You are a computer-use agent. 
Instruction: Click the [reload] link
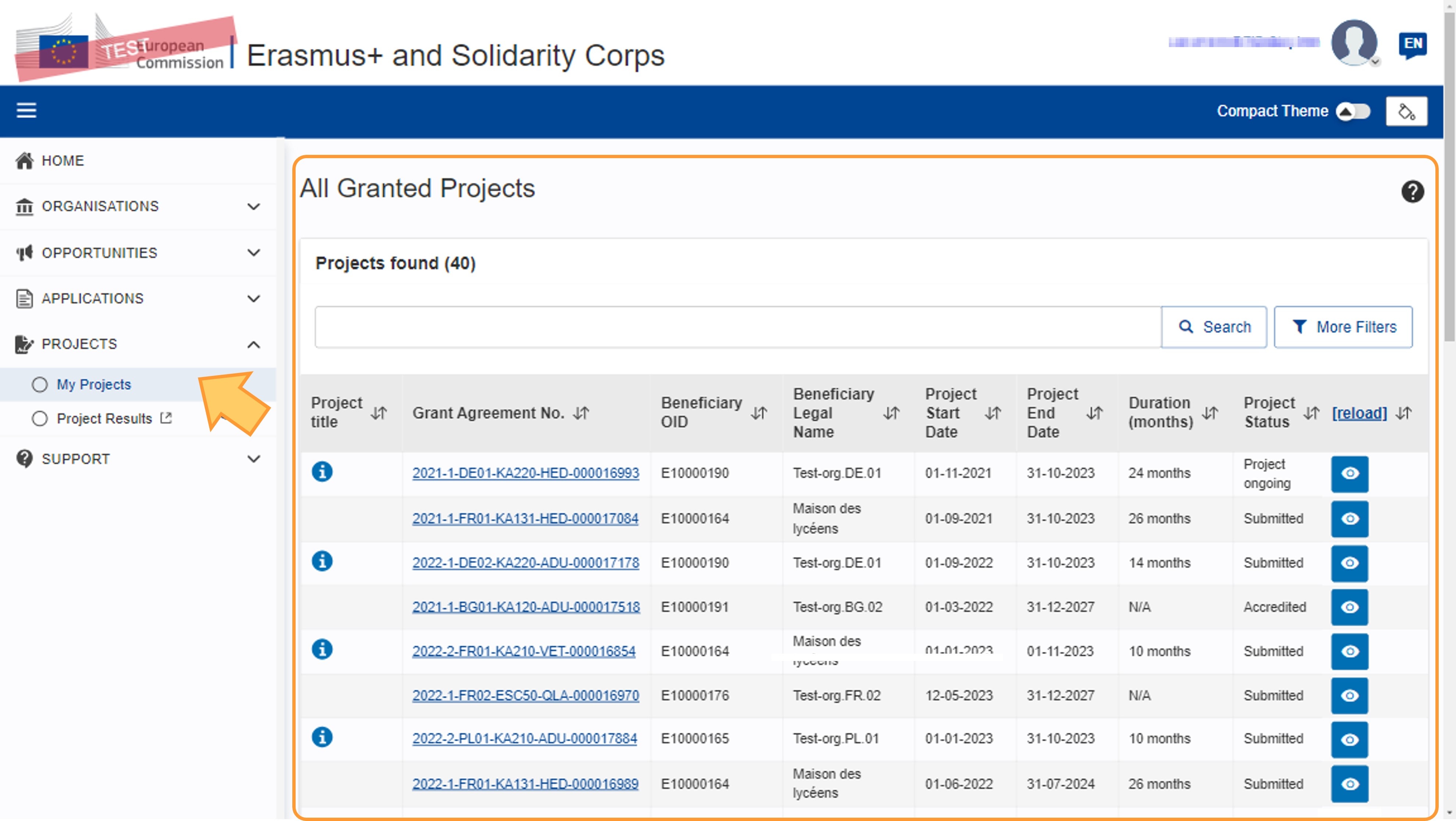(x=1359, y=413)
